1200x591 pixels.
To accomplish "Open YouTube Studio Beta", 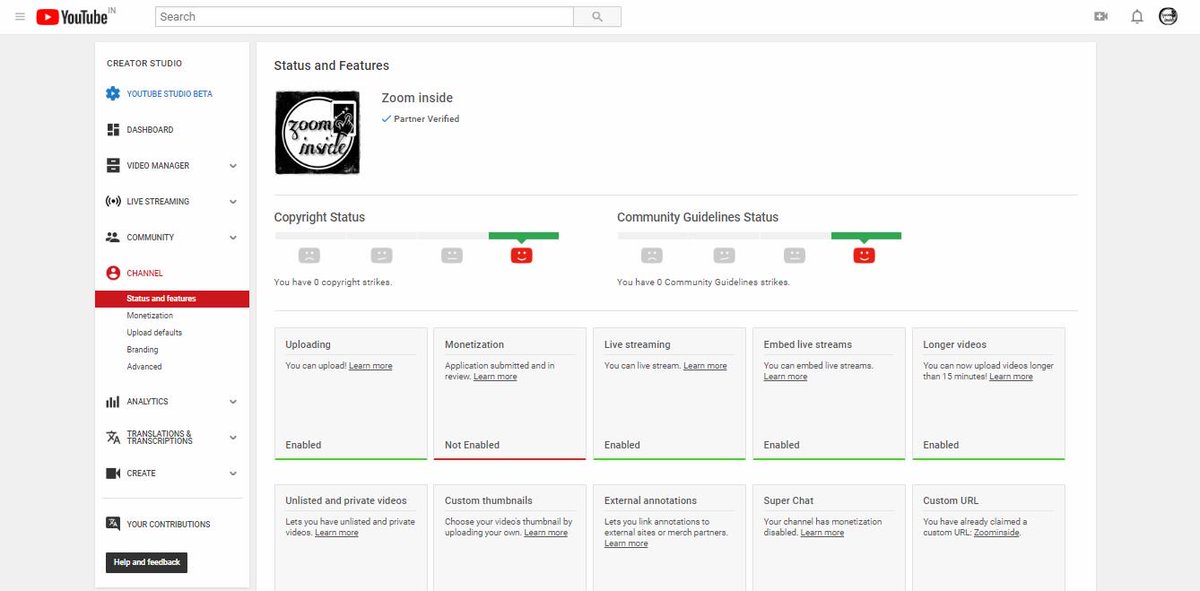I will pos(169,94).
